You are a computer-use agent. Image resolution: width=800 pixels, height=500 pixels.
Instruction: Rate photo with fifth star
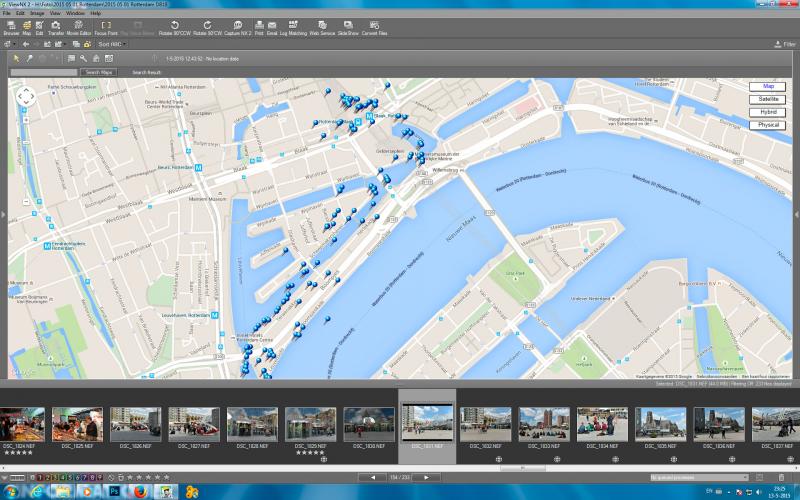pyautogui.click(x=166, y=478)
